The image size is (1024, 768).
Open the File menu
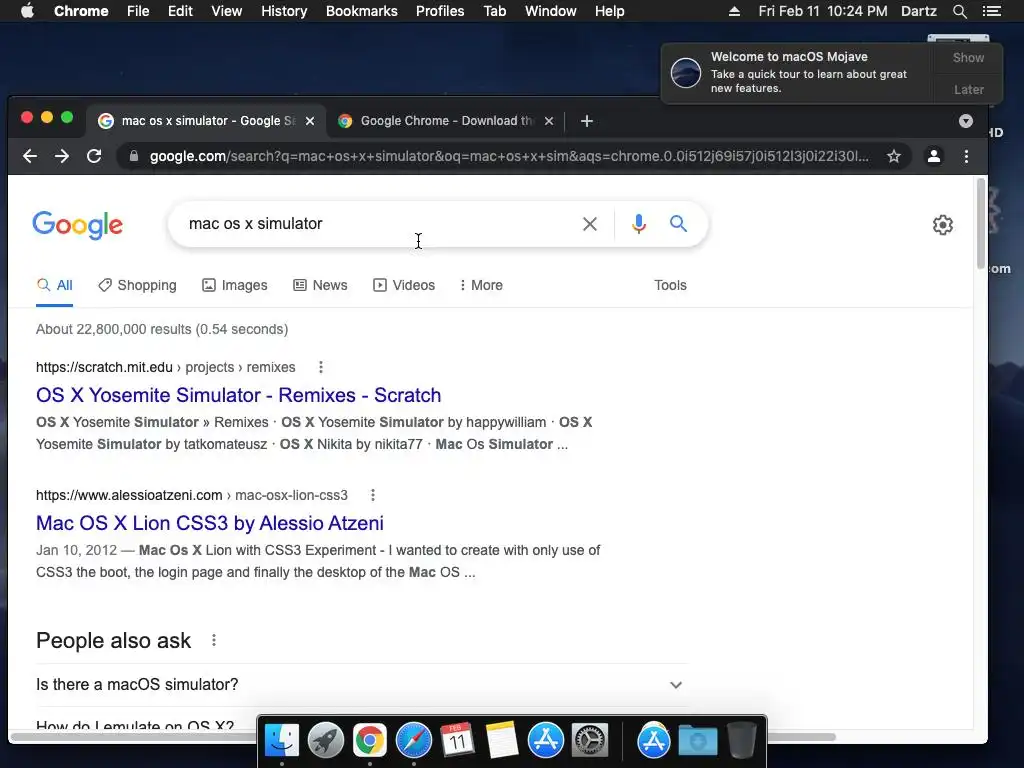point(138,11)
